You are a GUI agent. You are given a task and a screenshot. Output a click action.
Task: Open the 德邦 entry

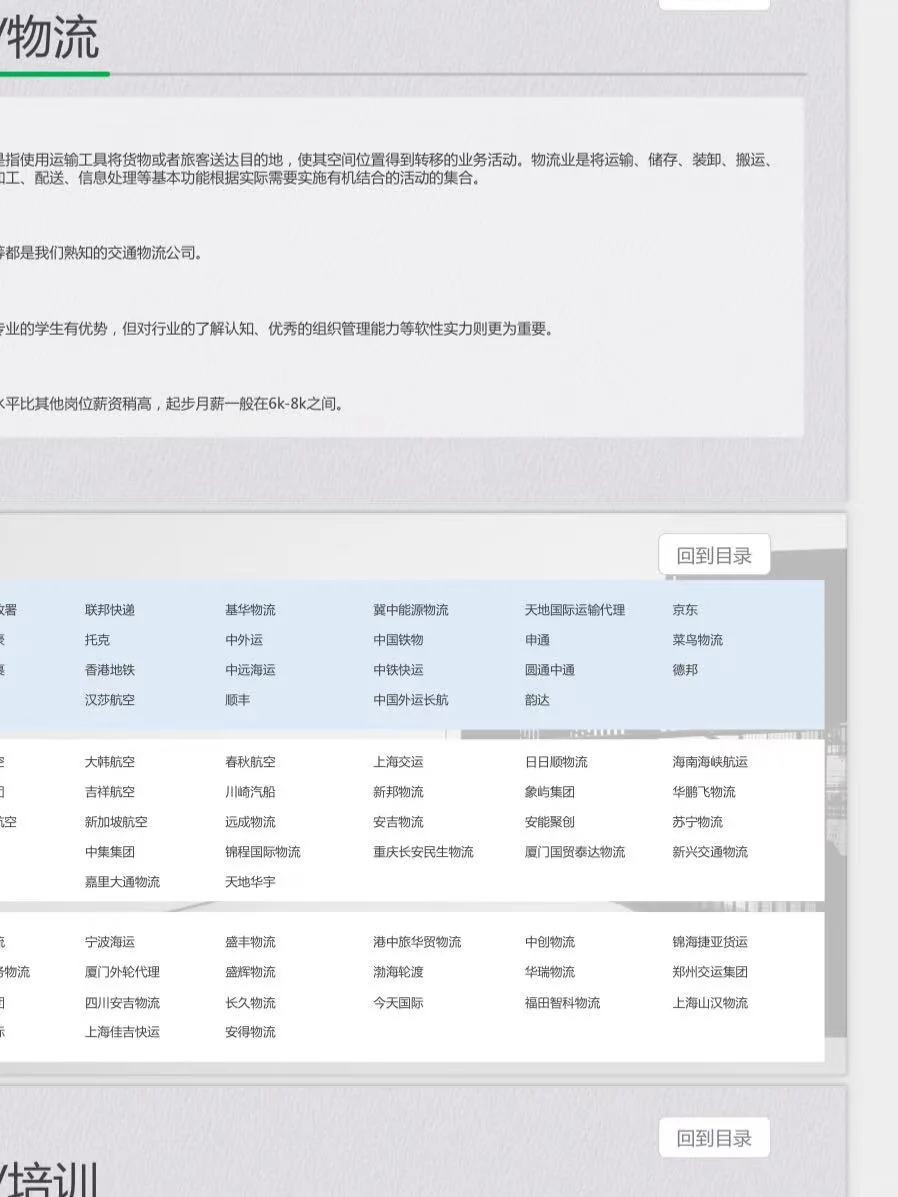click(x=685, y=669)
